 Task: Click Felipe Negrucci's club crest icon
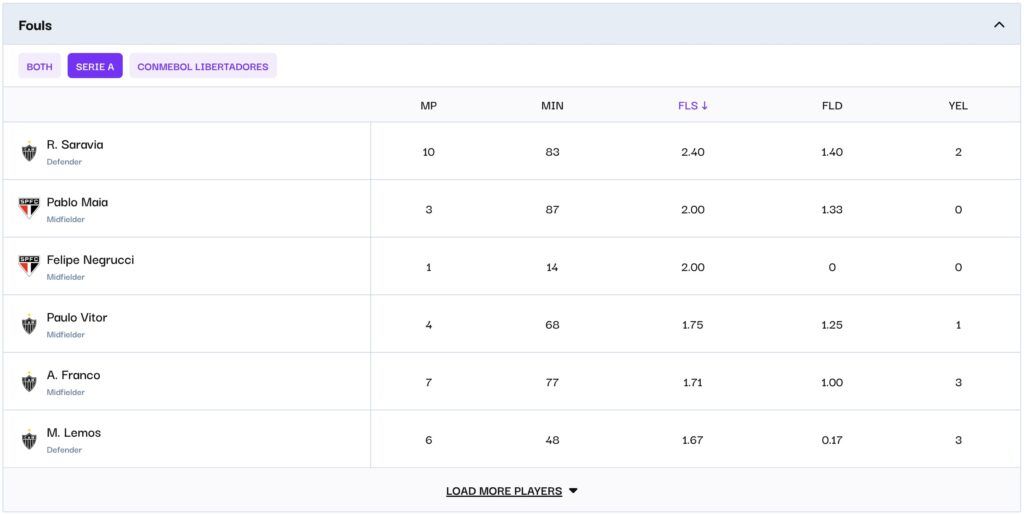pyautogui.click(x=29, y=266)
